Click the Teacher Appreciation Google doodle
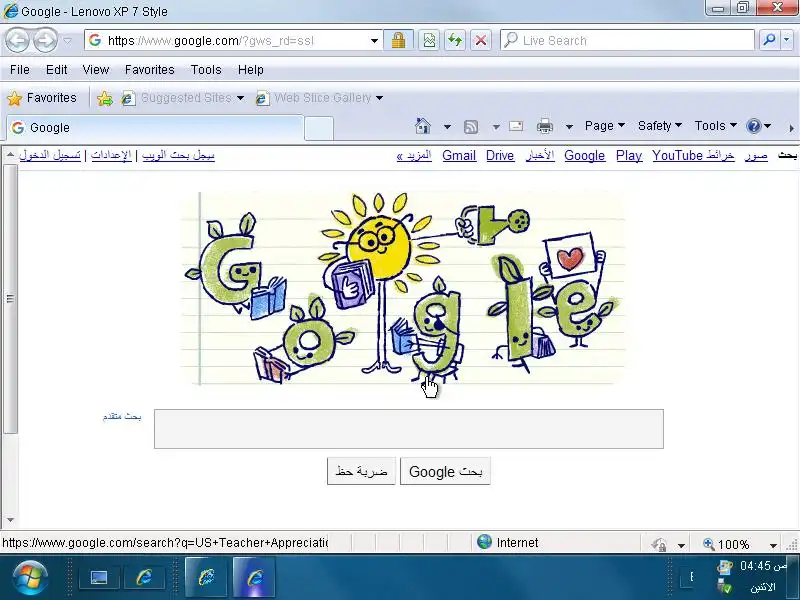This screenshot has height=600, width=800. click(x=404, y=288)
